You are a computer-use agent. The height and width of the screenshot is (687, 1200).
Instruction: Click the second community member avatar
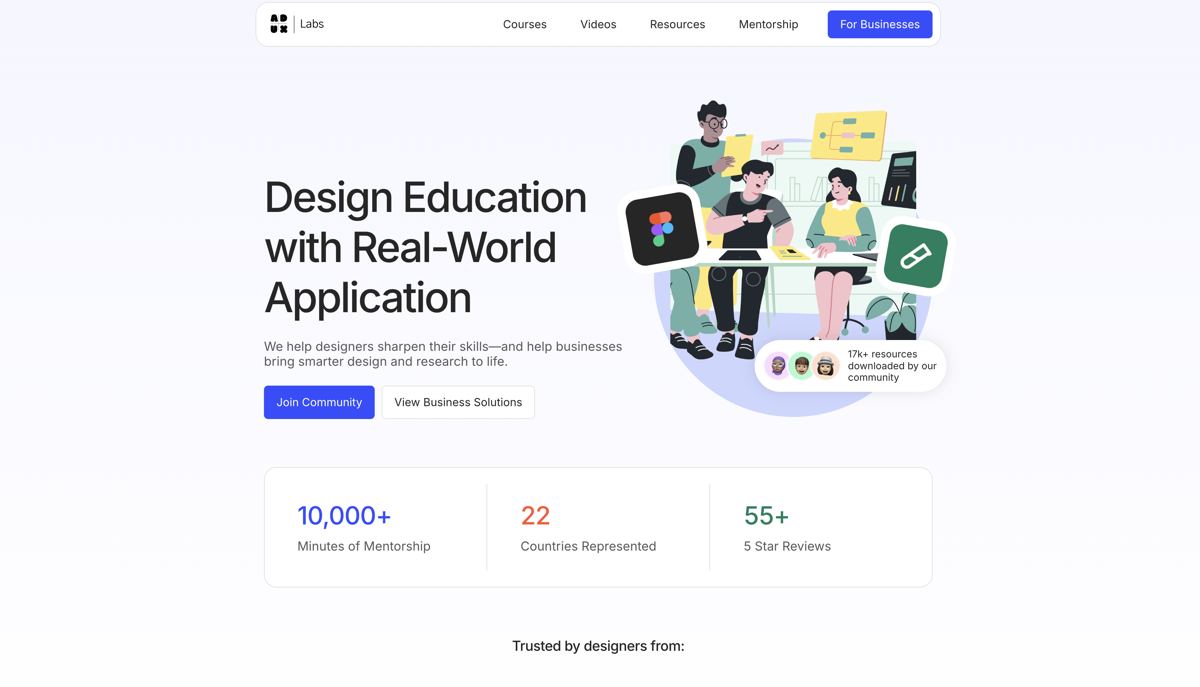802,366
